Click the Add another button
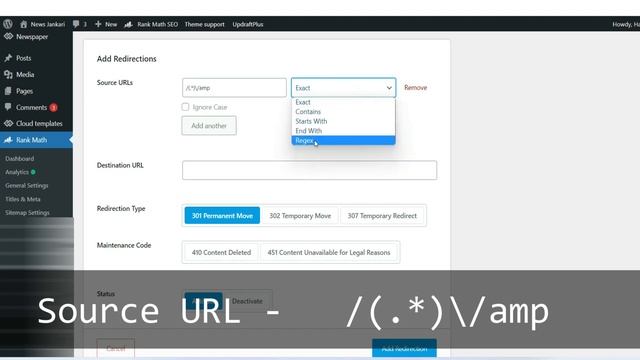The height and width of the screenshot is (360, 640). [209, 126]
